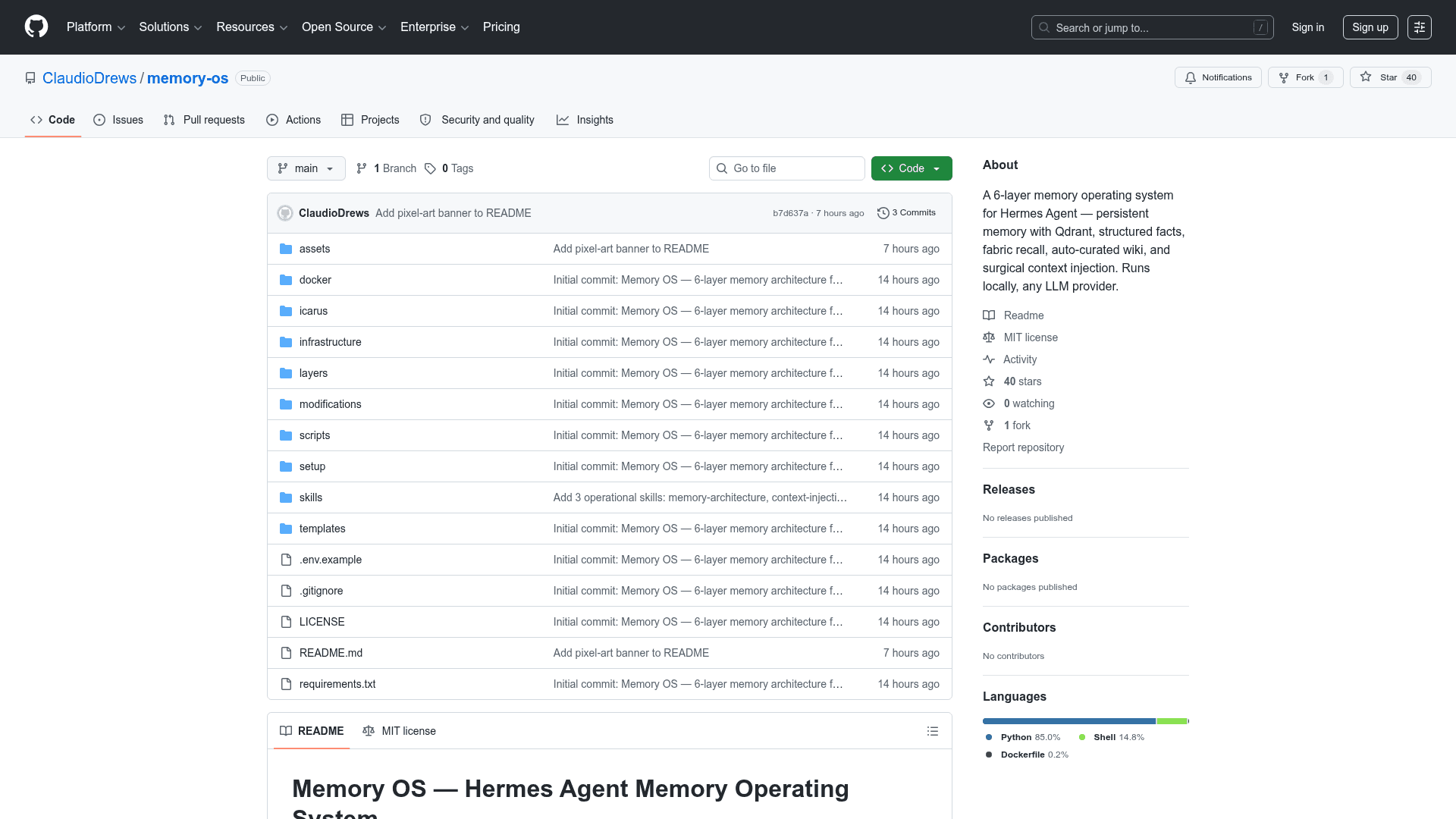The height and width of the screenshot is (819, 1456).
Task: Expand the main branch dropdown
Action: point(306,168)
